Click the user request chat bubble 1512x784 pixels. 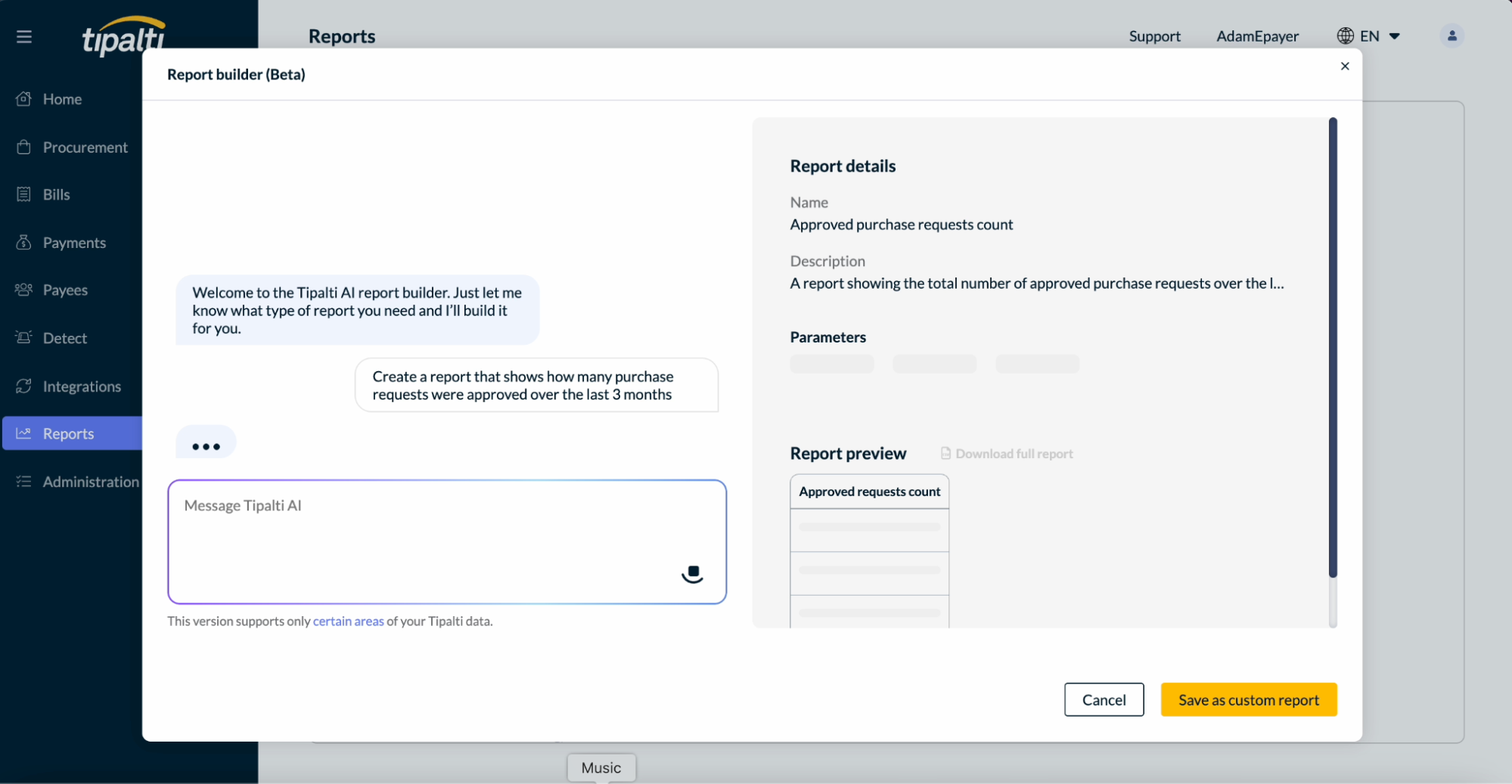pyautogui.click(x=536, y=385)
